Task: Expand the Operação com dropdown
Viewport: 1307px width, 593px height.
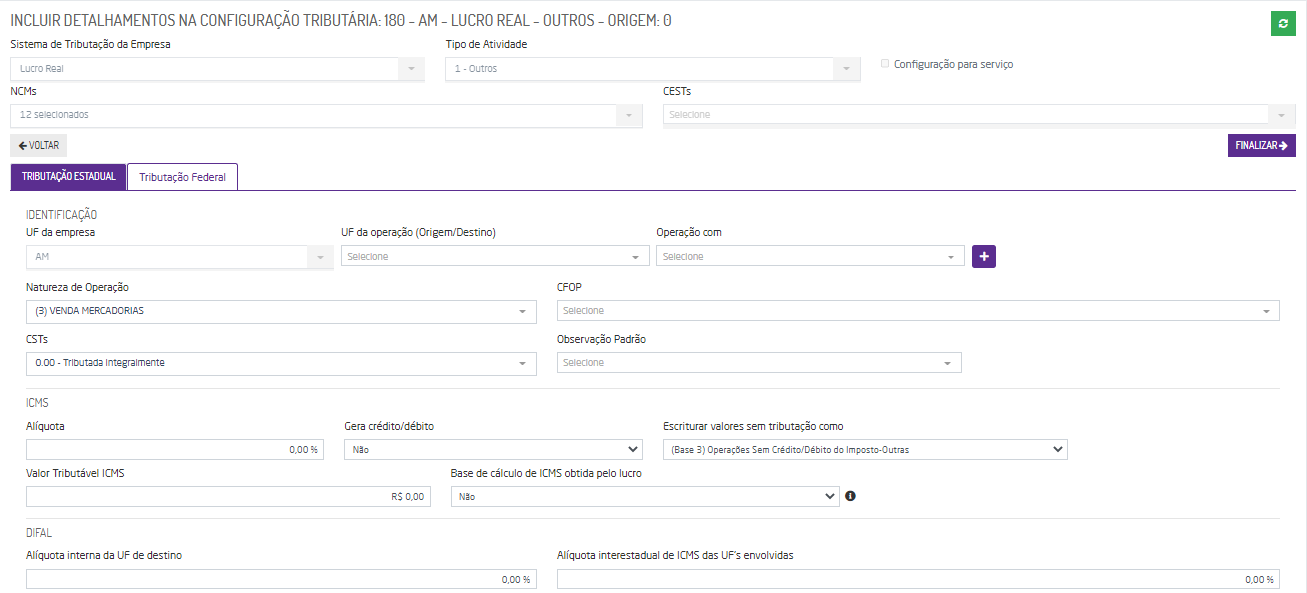Action: (x=810, y=257)
